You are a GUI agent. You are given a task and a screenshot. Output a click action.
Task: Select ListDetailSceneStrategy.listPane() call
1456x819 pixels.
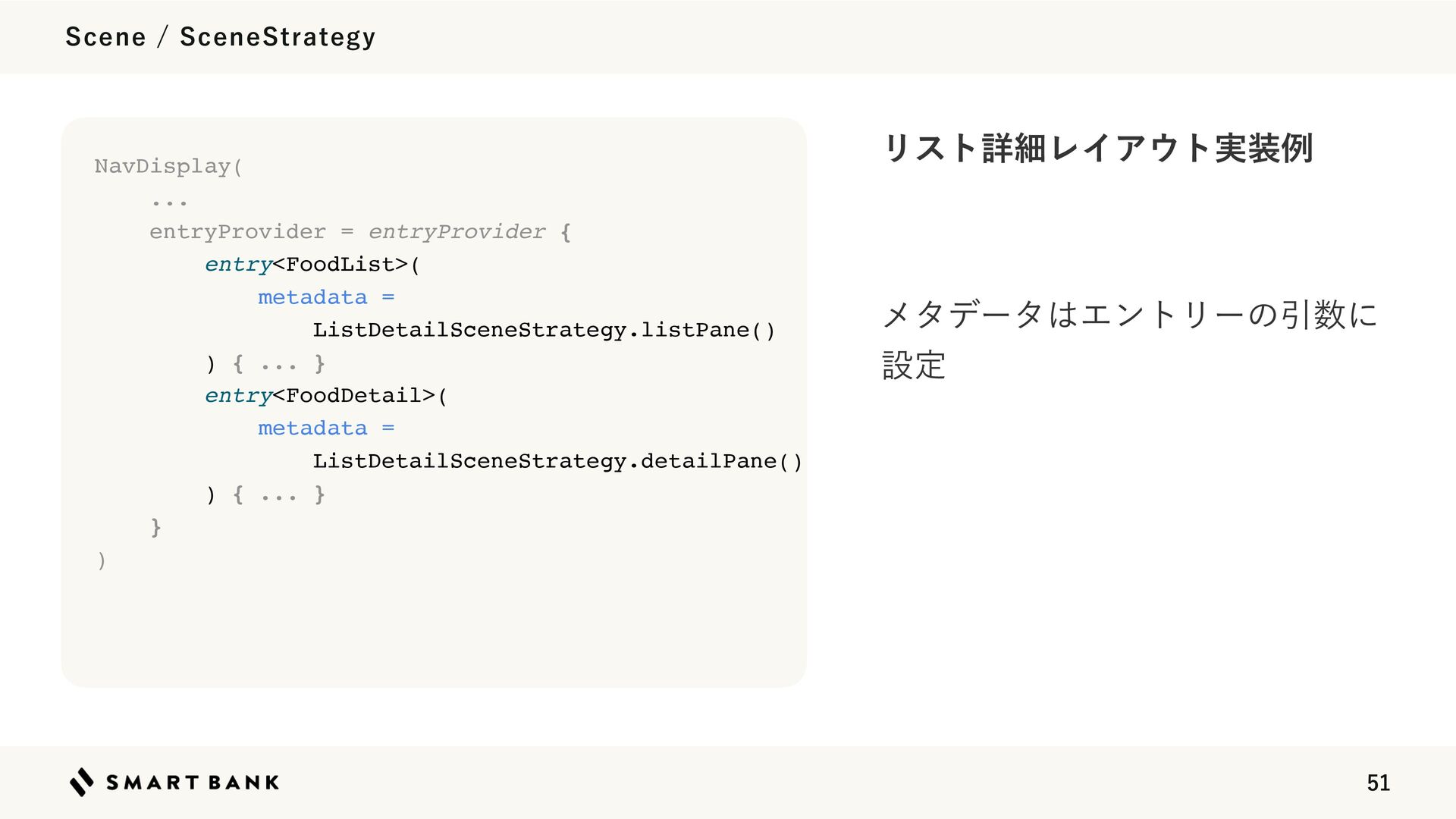[x=544, y=330]
